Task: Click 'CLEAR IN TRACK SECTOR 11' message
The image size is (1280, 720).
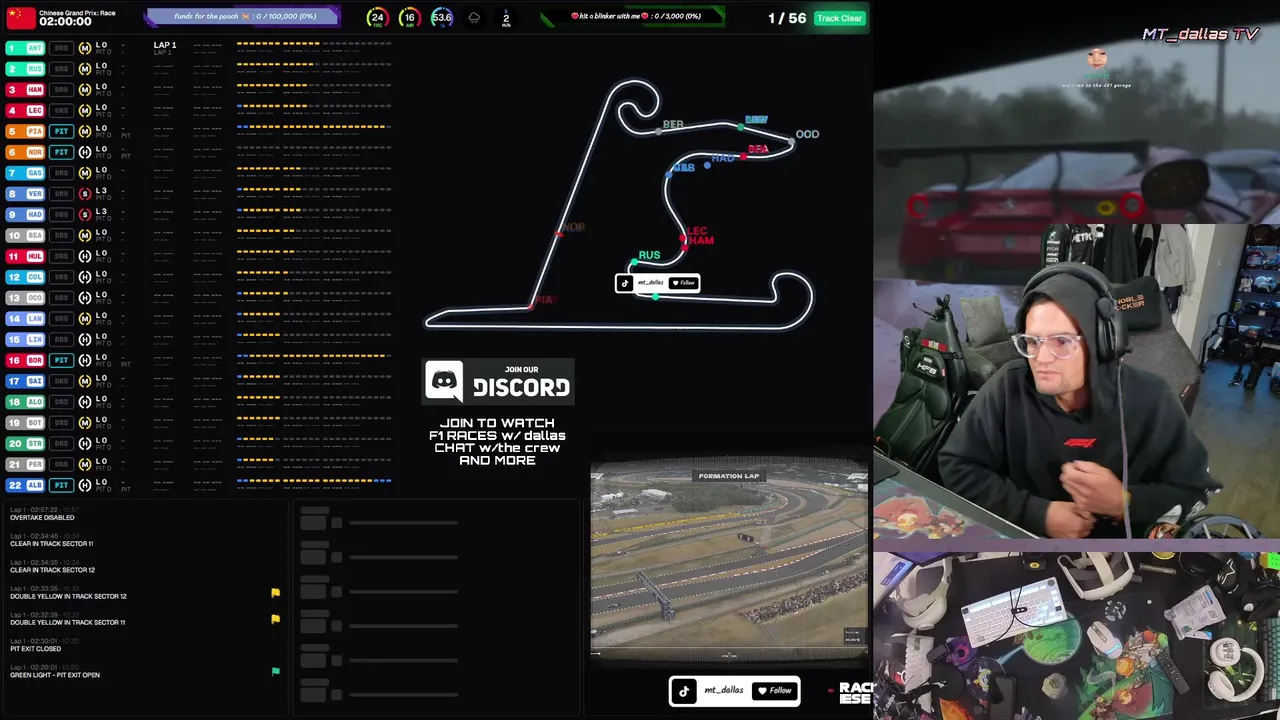Action: [51, 544]
